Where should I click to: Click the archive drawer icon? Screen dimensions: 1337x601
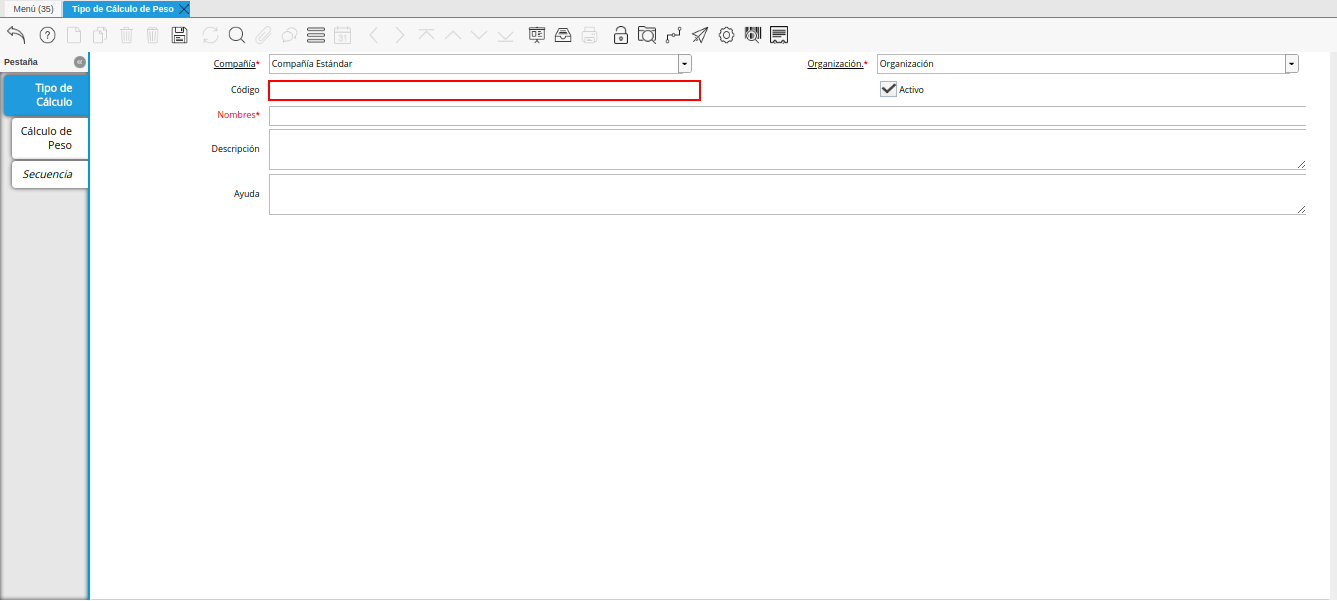click(563, 35)
